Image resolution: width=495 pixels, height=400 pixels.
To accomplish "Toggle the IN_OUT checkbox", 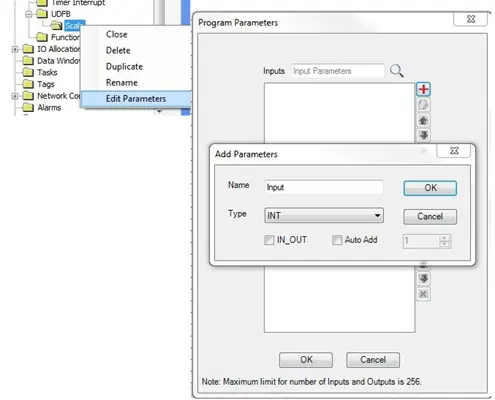I will (x=269, y=240).
